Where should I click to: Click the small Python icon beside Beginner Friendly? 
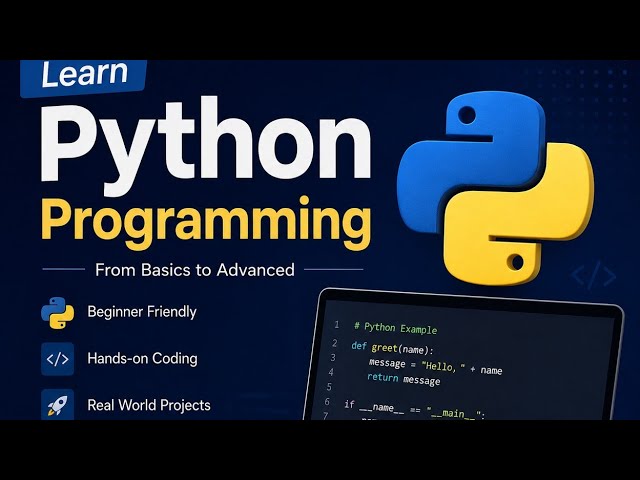(58, 313)
